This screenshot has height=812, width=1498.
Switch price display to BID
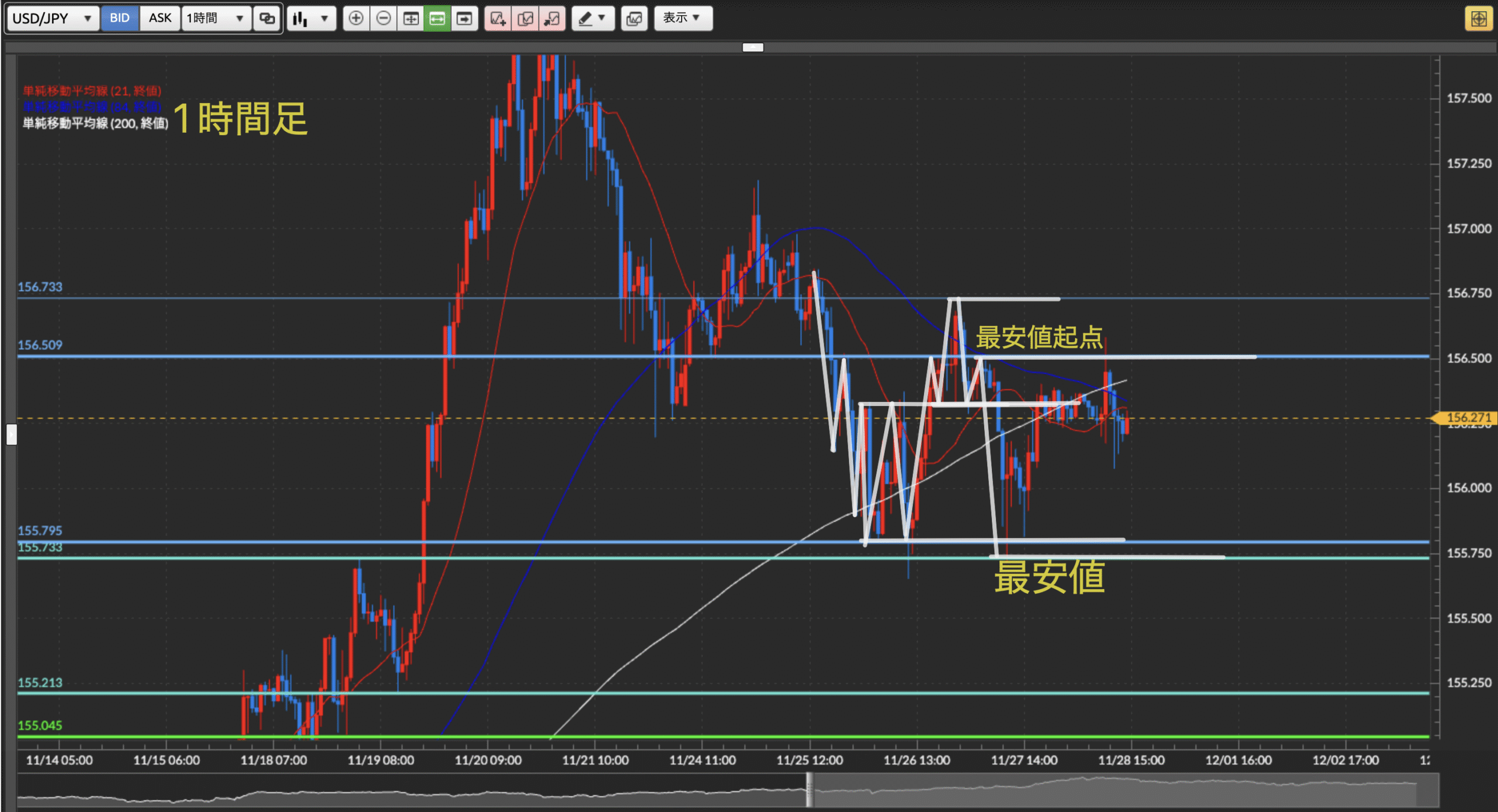coord(119,18)
